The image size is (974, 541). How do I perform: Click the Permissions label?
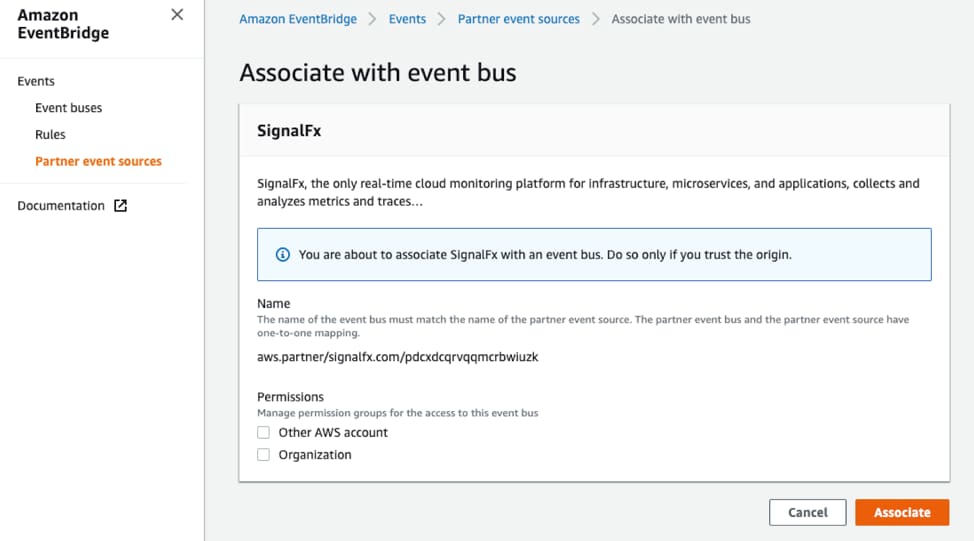pyautogui.click(x=290, y=397)
